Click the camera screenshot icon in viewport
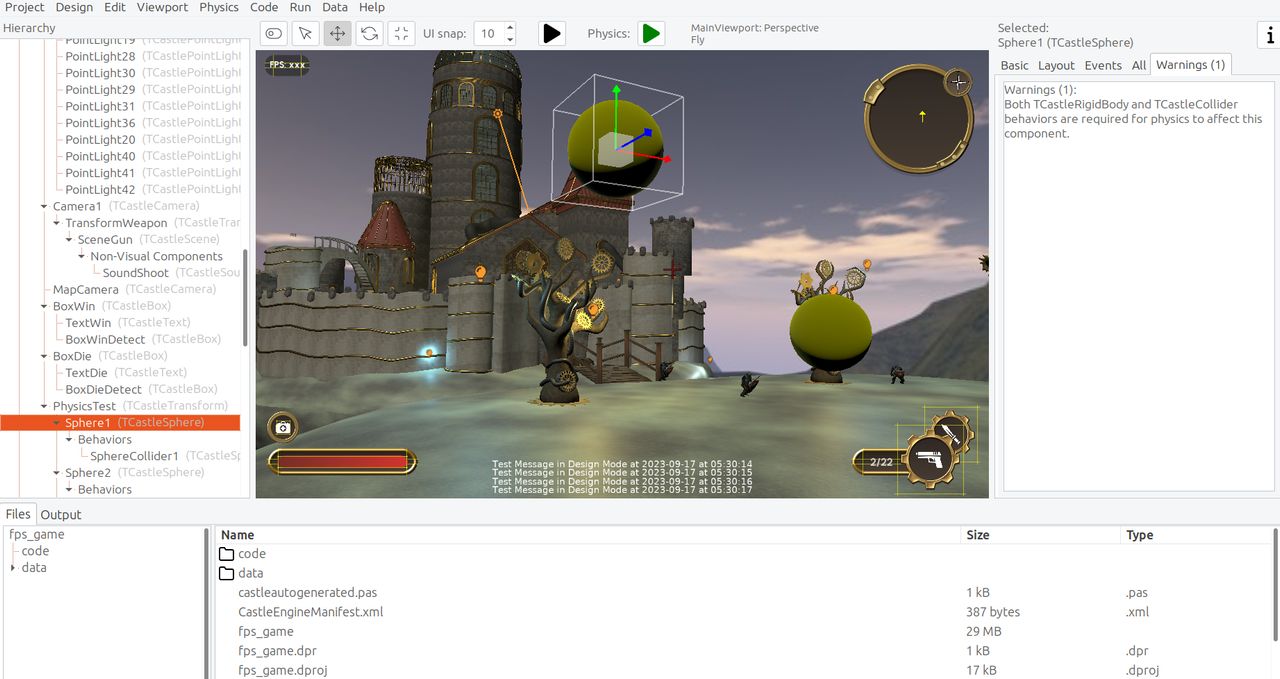The height and width of the screenshot is (679, 1280). pos(283,427)
